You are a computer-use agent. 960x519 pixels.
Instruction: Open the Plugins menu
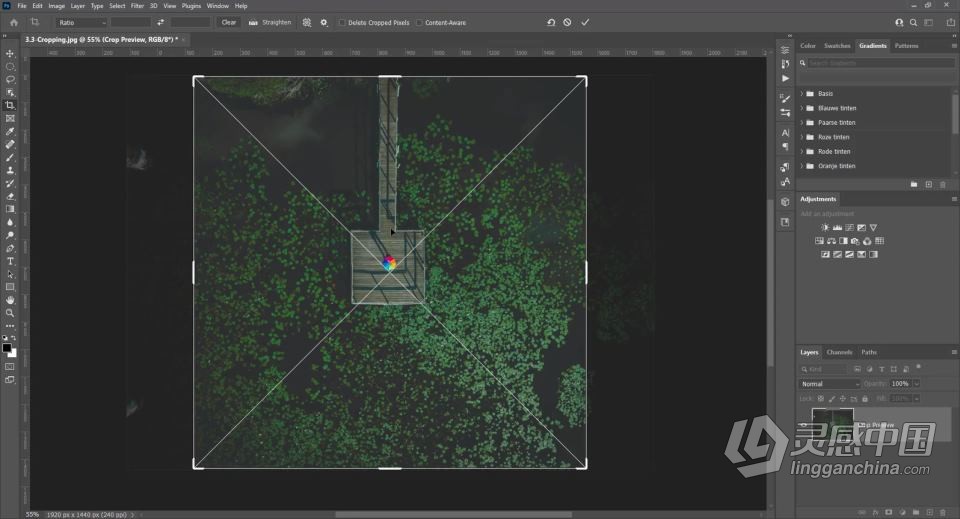click(191, 6)
